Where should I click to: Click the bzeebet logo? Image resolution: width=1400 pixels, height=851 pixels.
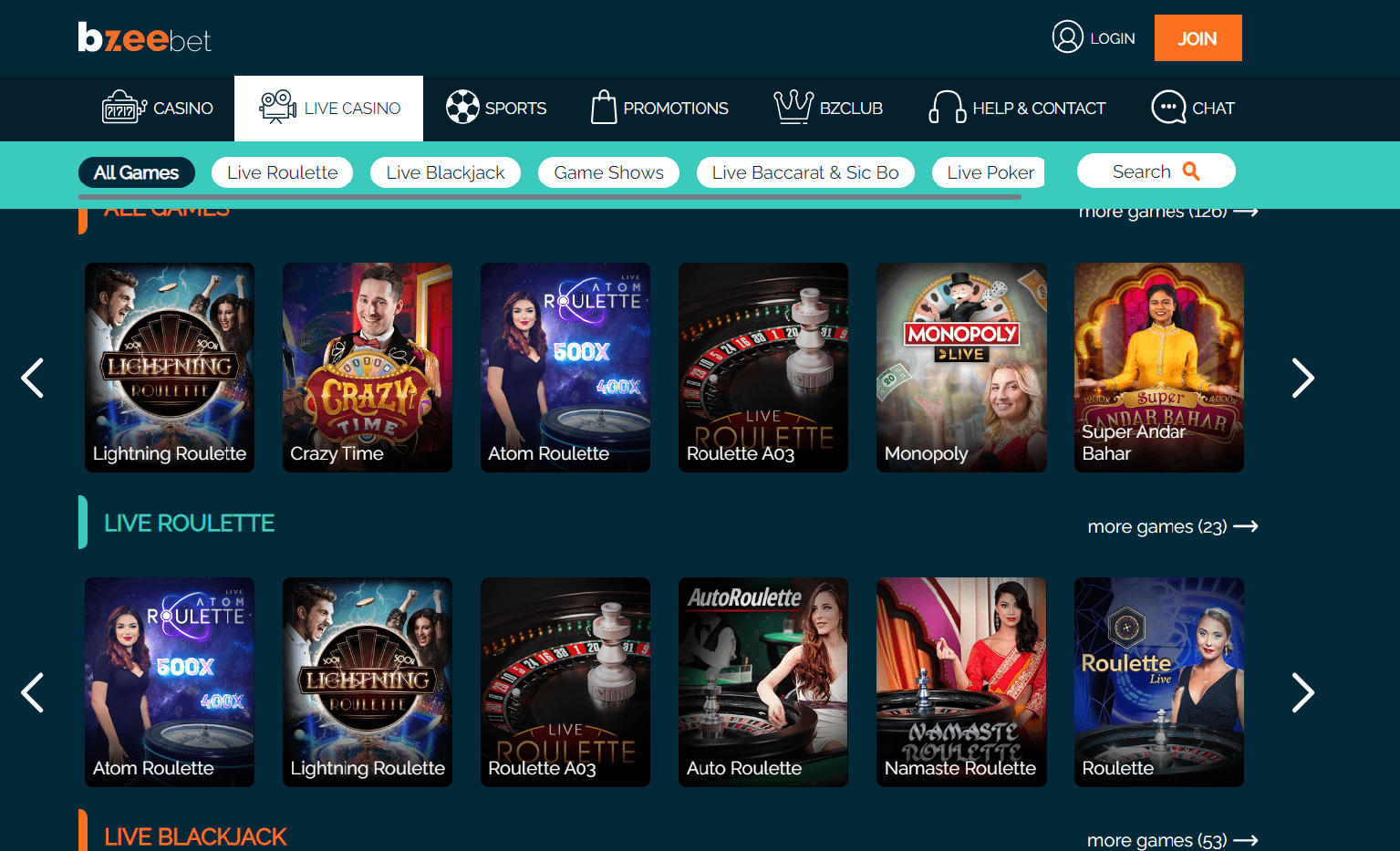(144, 37)
